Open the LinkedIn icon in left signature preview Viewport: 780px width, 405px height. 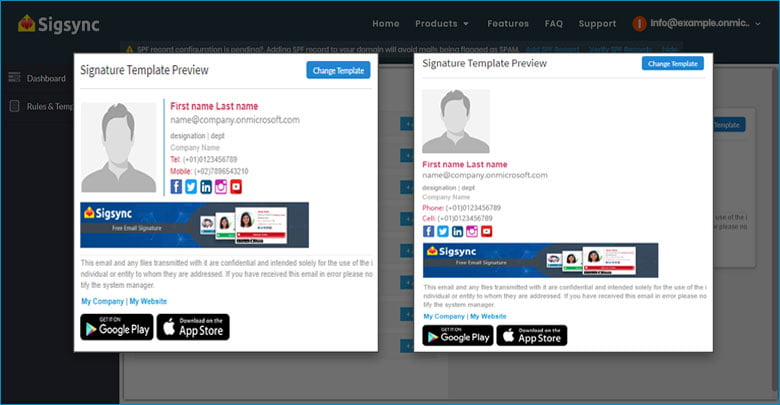pos(206,186)
